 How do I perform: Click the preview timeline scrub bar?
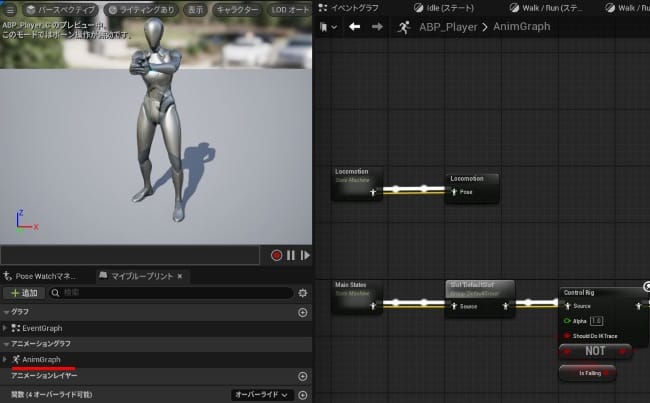(x=130, y=255)
